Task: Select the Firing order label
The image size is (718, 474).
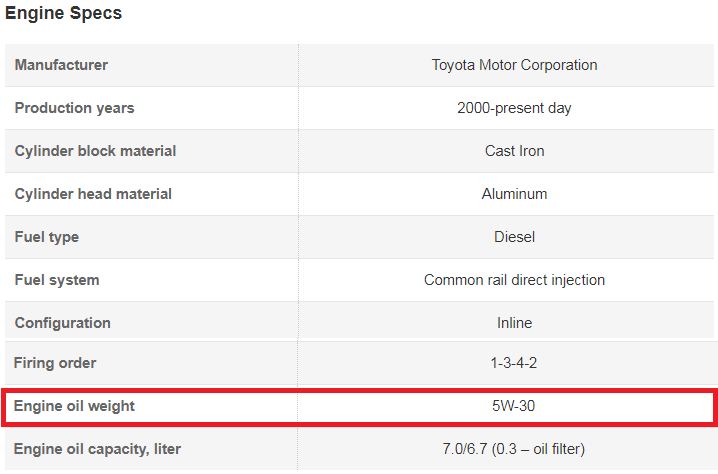Action: [55, 363]
